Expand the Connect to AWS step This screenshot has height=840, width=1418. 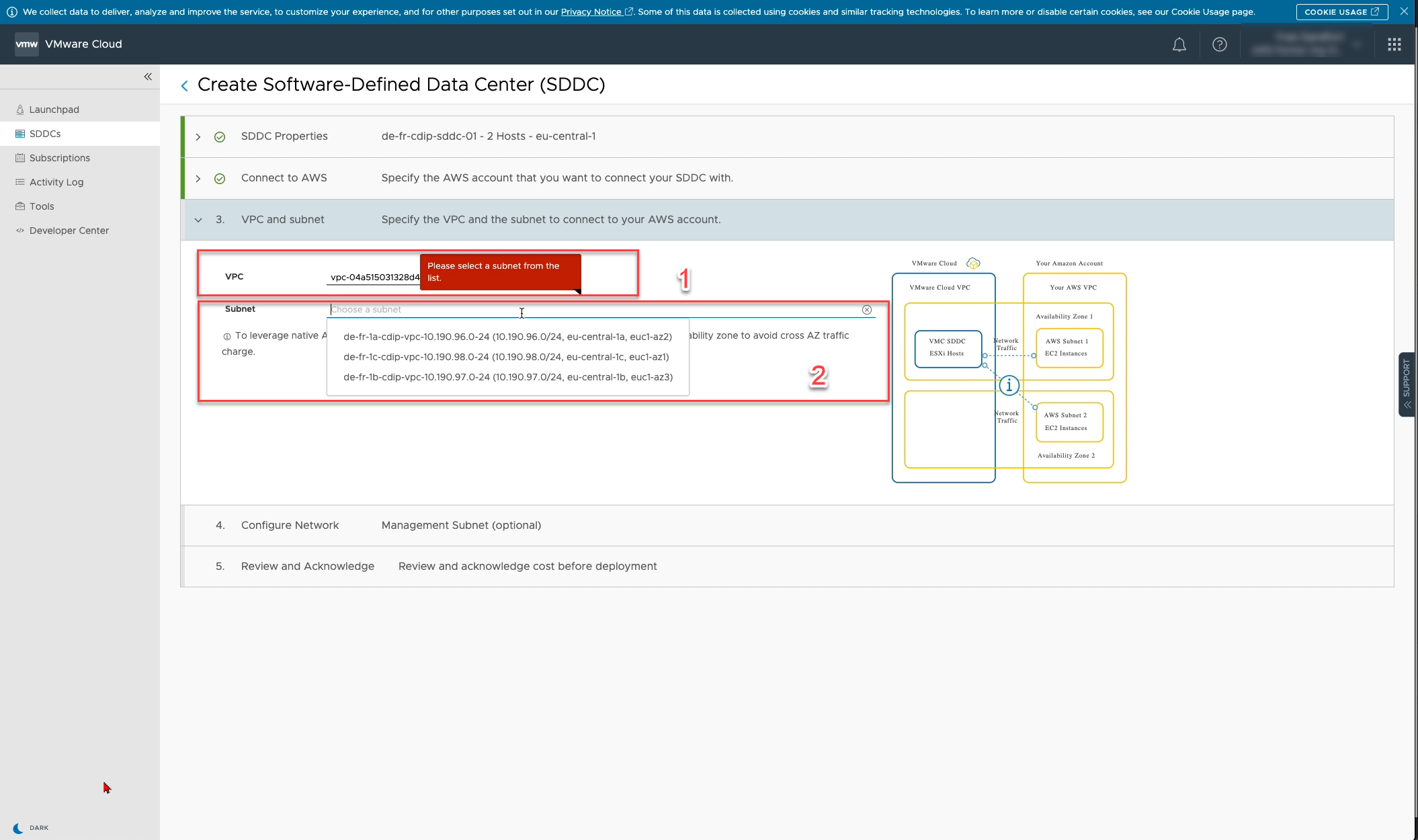(x=198, y=178)
